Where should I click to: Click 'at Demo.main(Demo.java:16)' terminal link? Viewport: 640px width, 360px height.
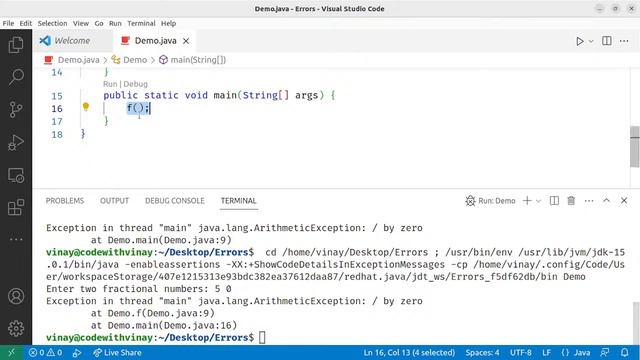click(164, 325)
